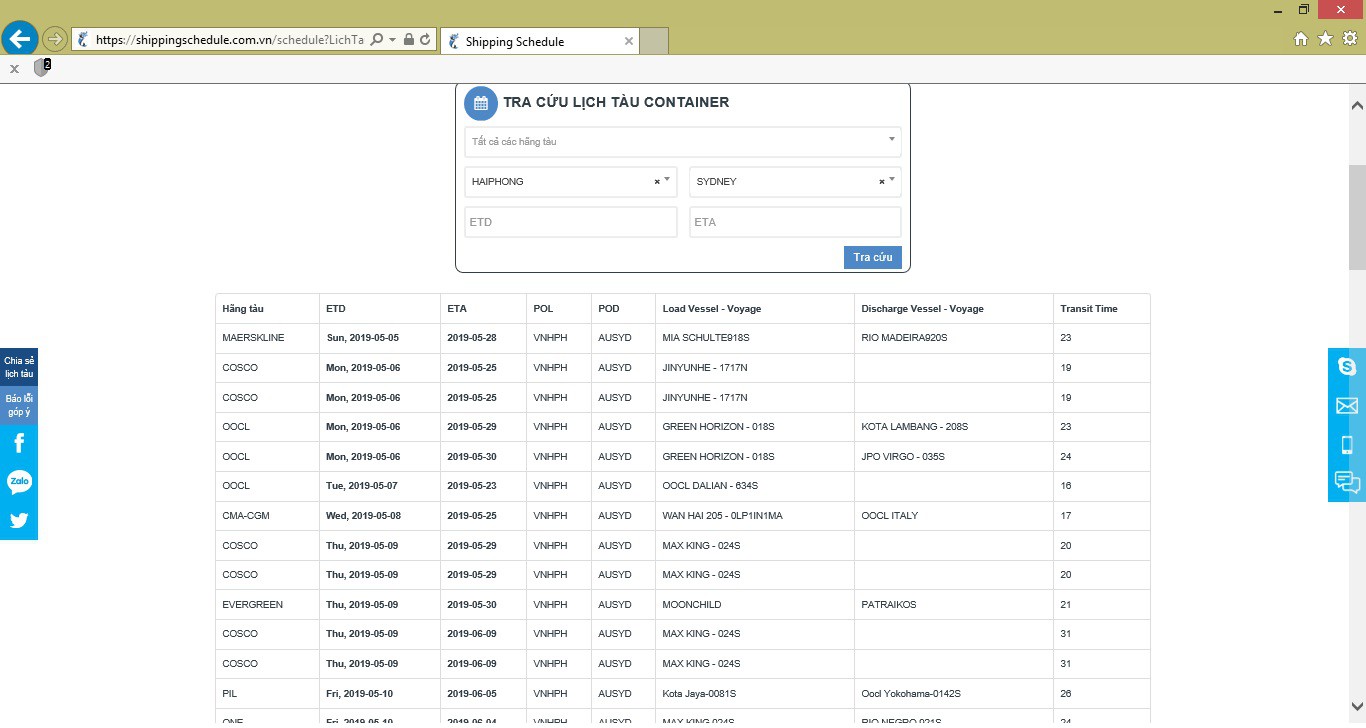Clear the HAIPHONG selection with x
This screenshot has height=728, width=1366.
coord(657,182)
